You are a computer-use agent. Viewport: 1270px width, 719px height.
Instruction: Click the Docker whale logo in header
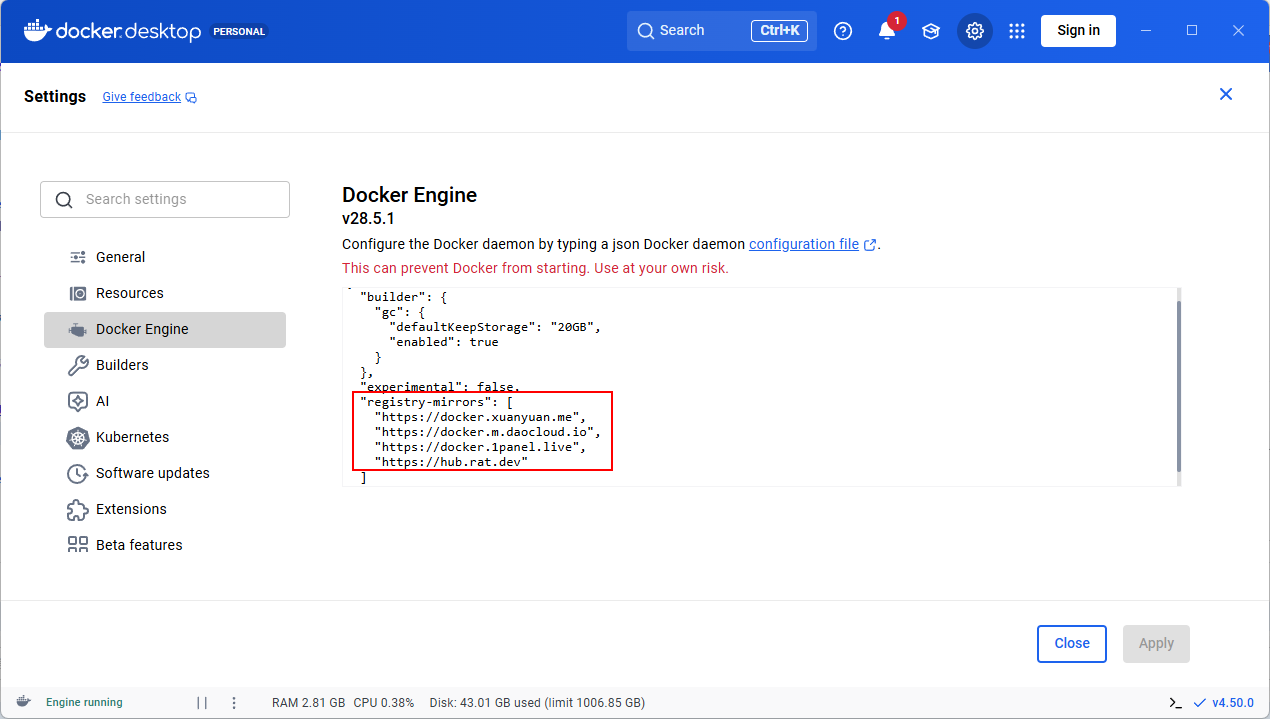pyautogui.click(x=36, y=30)
